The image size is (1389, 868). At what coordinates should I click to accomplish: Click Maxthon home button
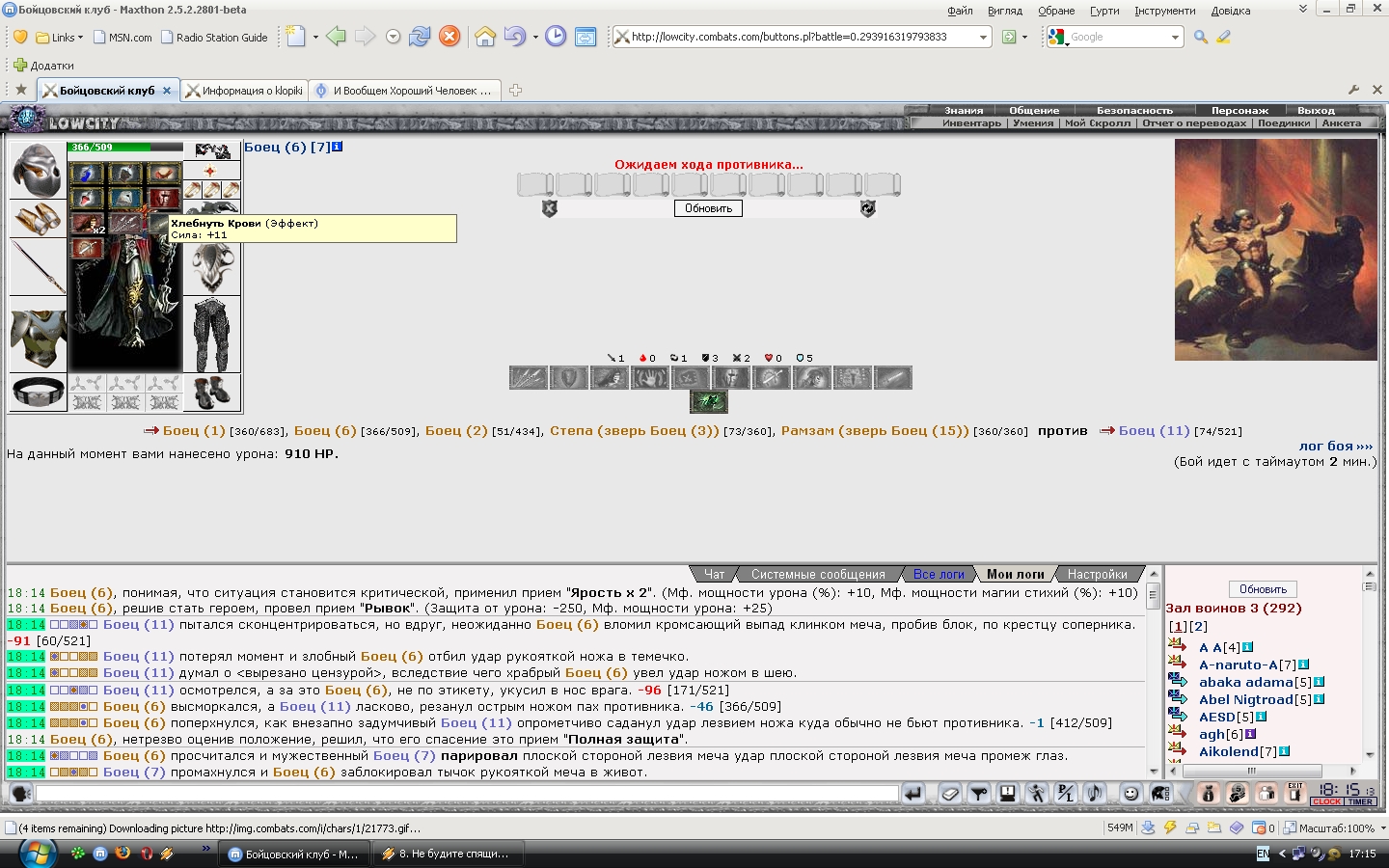coord(485,37)
